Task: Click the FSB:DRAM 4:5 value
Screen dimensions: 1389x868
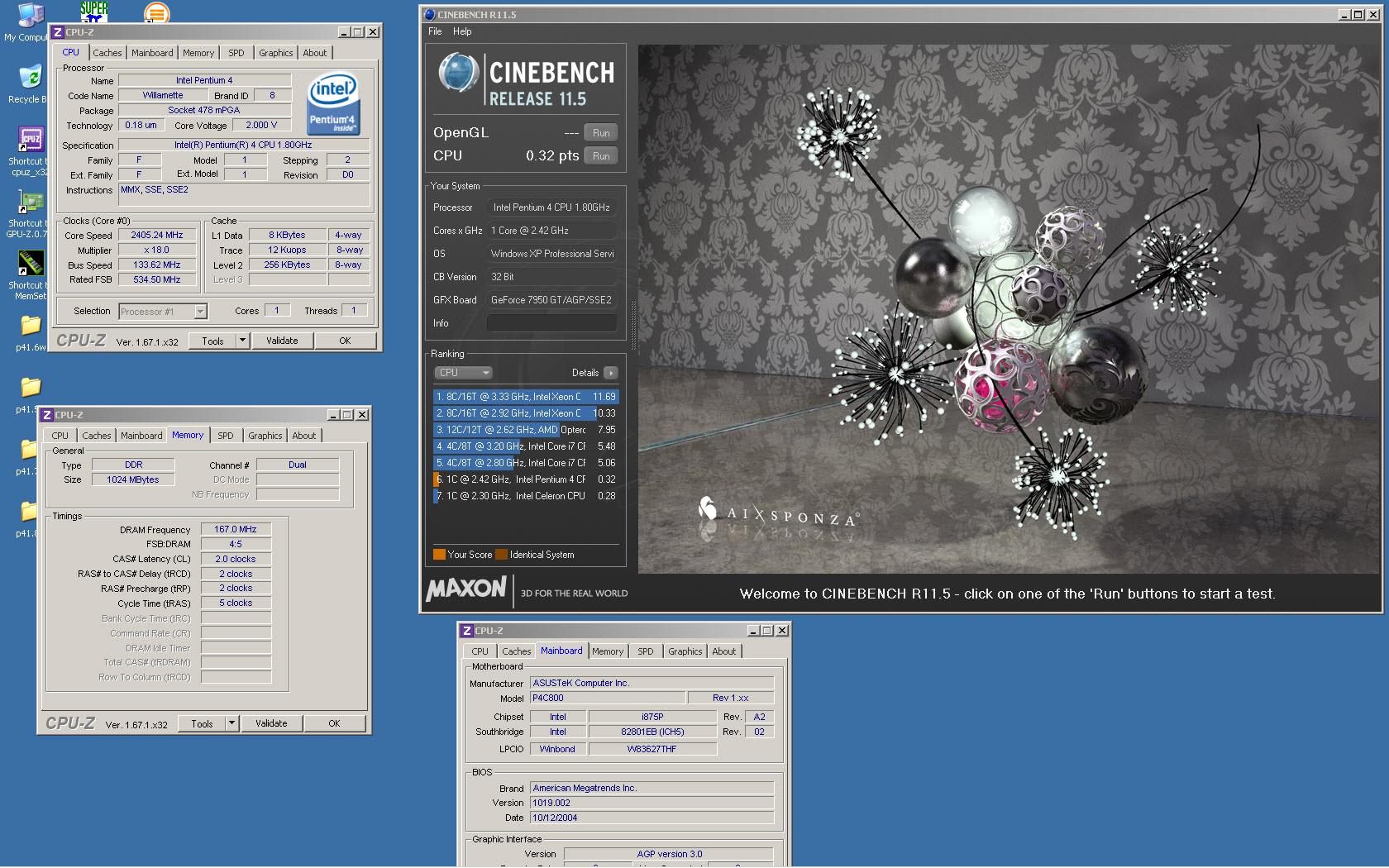Action: click(x=236, y=544)
